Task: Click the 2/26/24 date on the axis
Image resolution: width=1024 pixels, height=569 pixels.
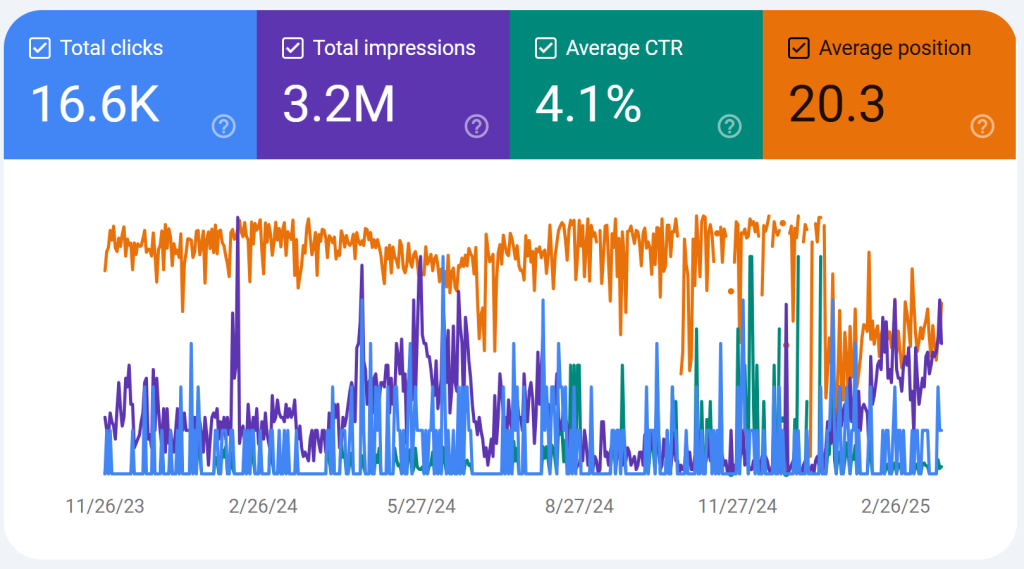Action: tap(263, 506)
